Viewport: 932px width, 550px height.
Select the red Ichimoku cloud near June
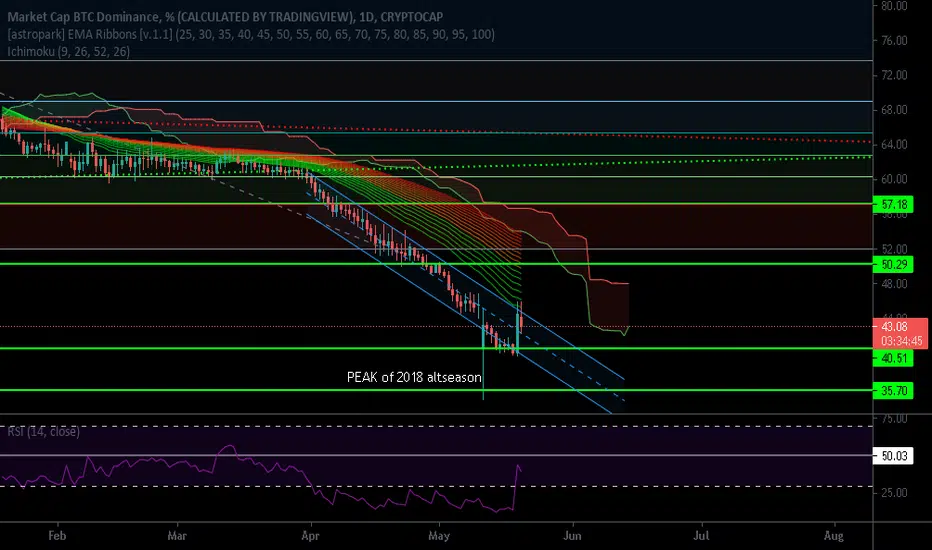(x=607, y=304)
